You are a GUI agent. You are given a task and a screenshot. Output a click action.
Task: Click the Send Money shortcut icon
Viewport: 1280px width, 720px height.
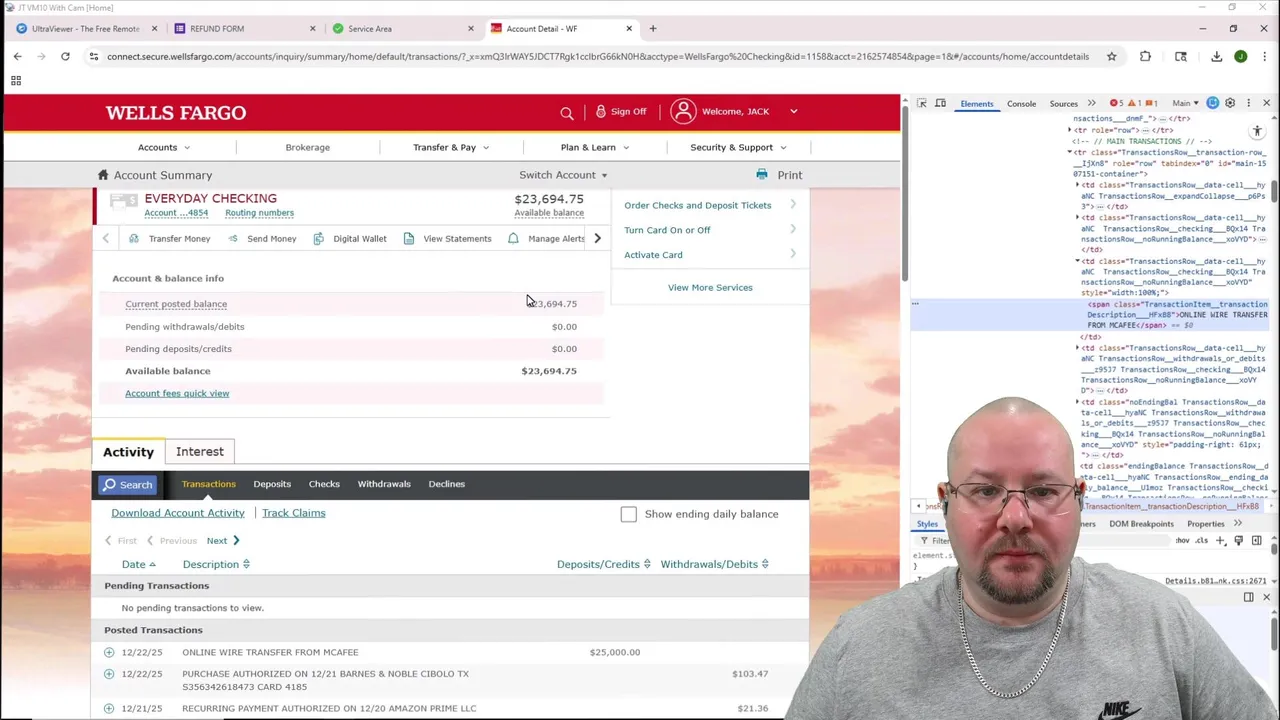(233, 238)
